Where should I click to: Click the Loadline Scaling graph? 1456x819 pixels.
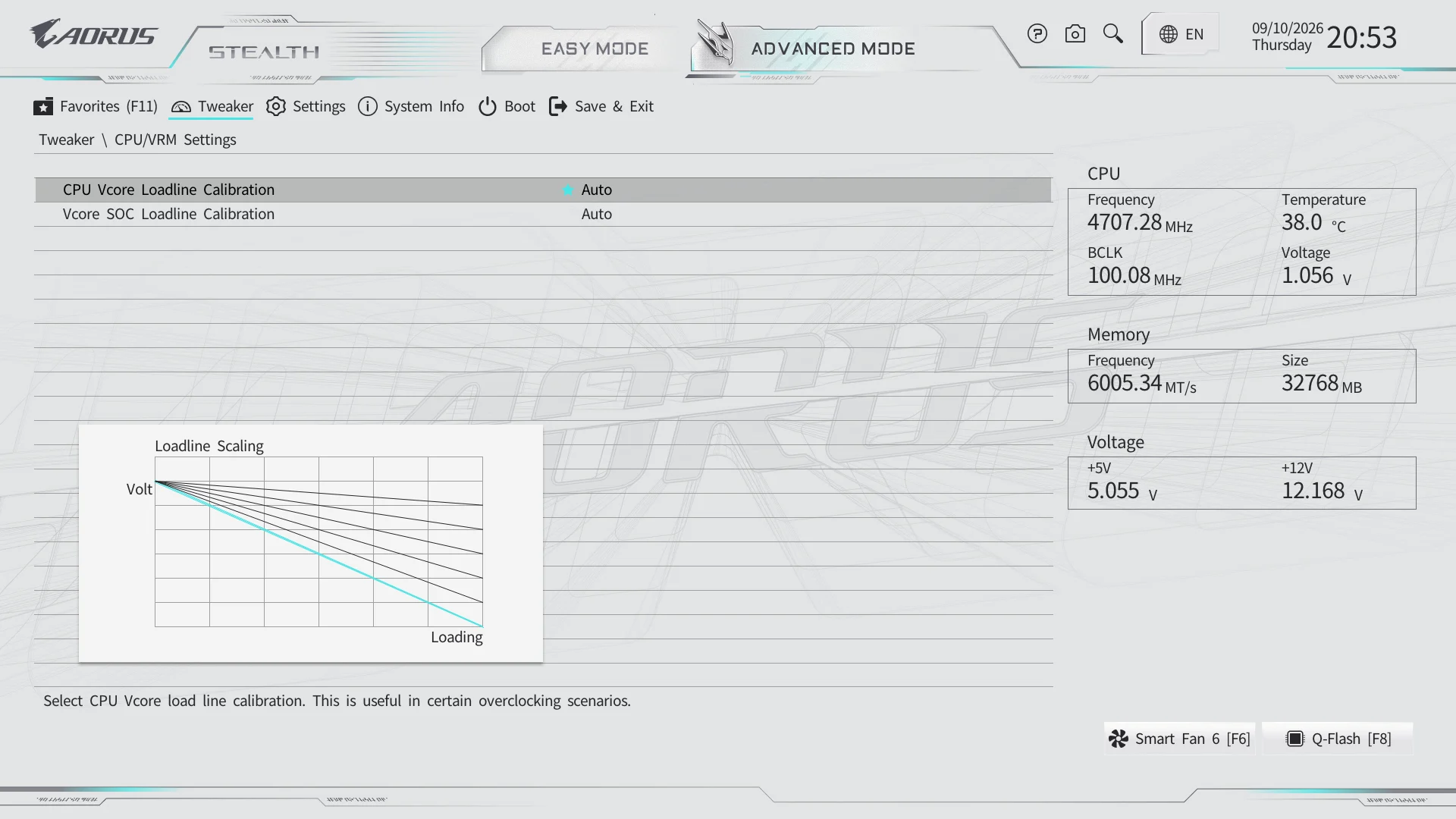[x=311, y=543]
